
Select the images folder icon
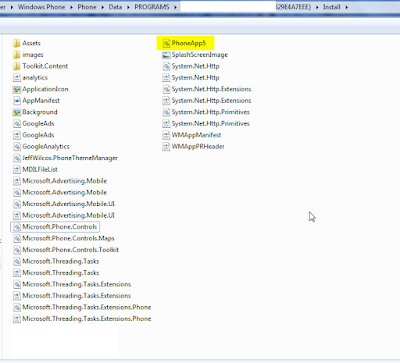click(x=17, y=55)
